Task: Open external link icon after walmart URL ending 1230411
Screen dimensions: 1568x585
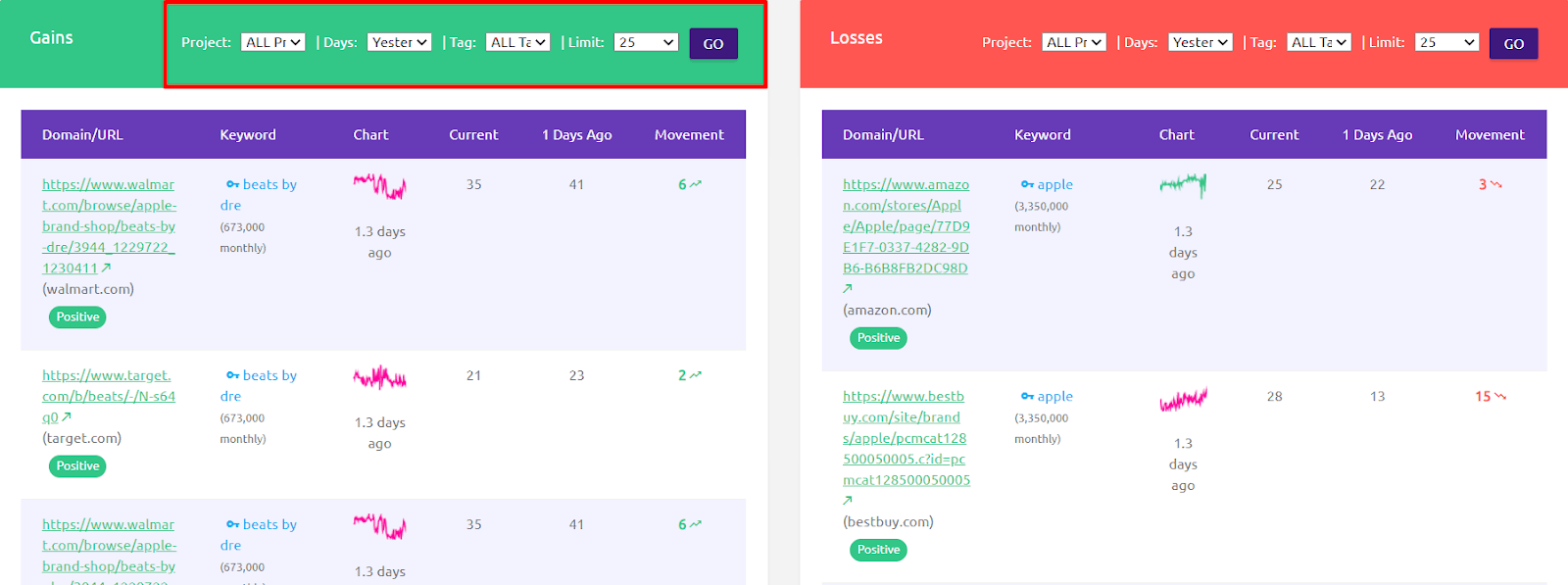Action: [x=106, y=268]
